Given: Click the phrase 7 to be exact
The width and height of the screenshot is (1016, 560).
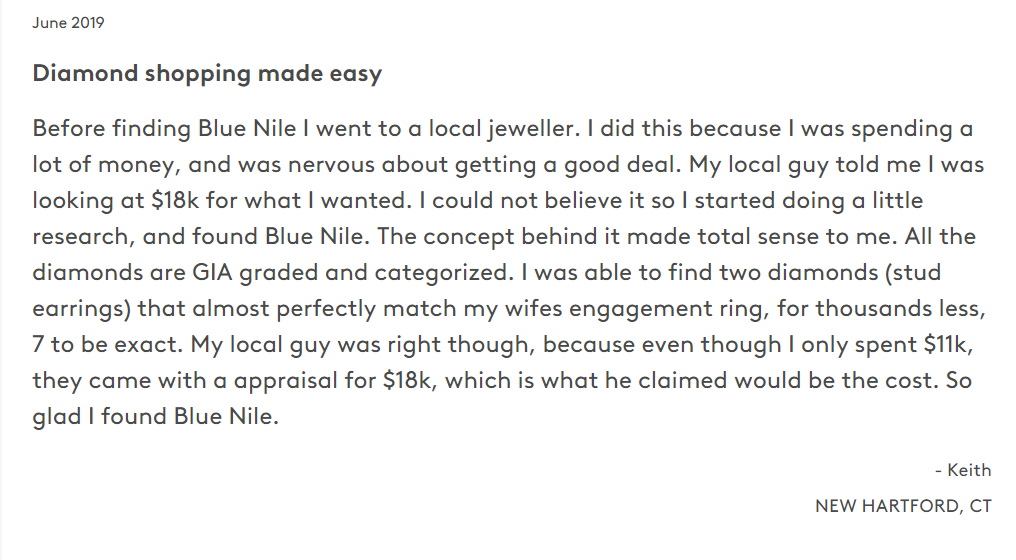Looking at the screenshot, I should 105,344.
